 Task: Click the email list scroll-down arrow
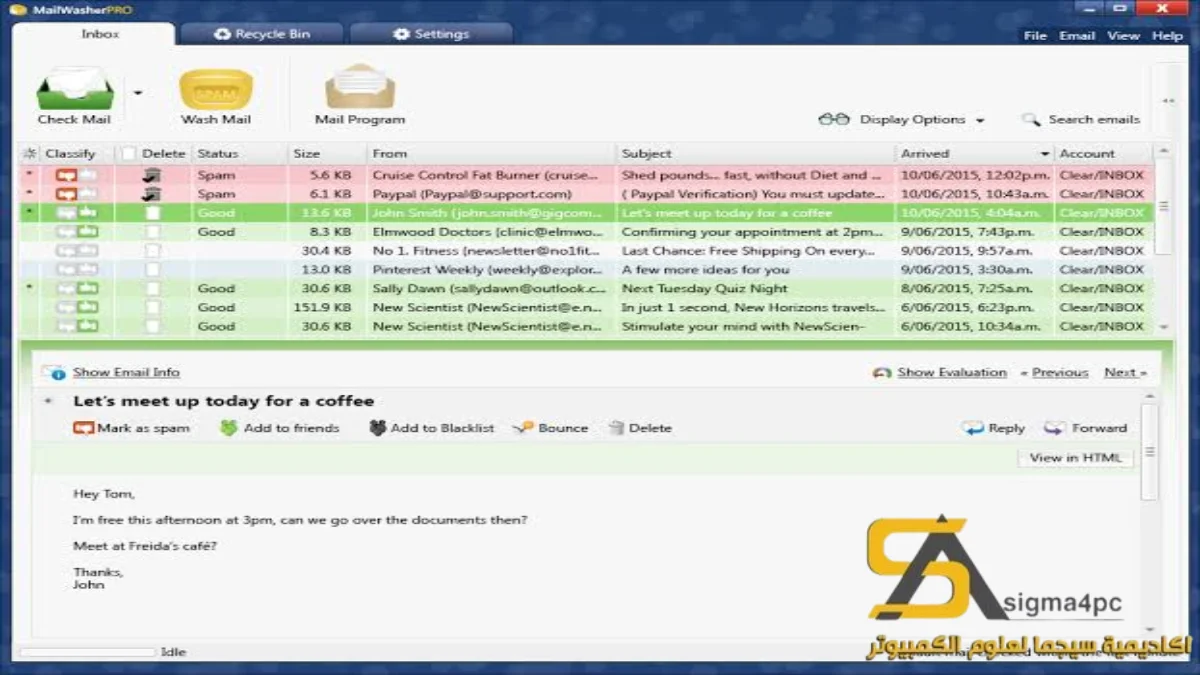click(1163, 327)
